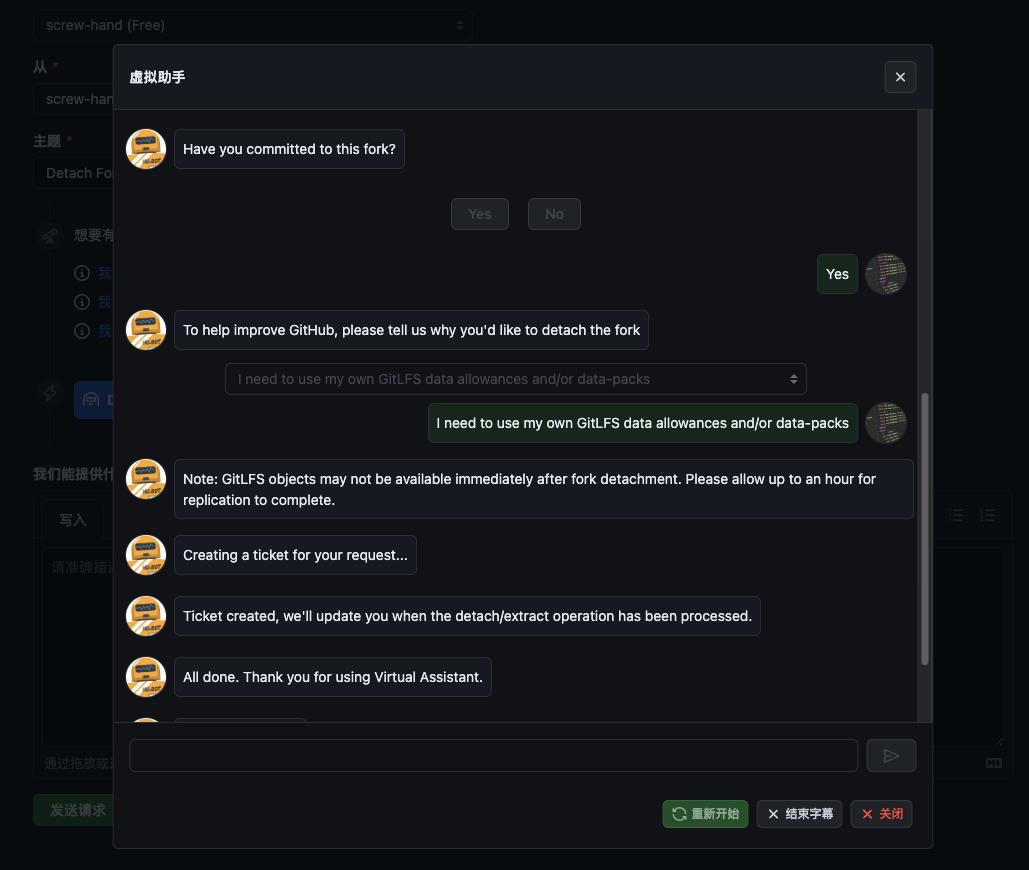Click the bot avatar beside 'All done' message
The width and height of the screenshot is (1029, 870).
(146, 677)
